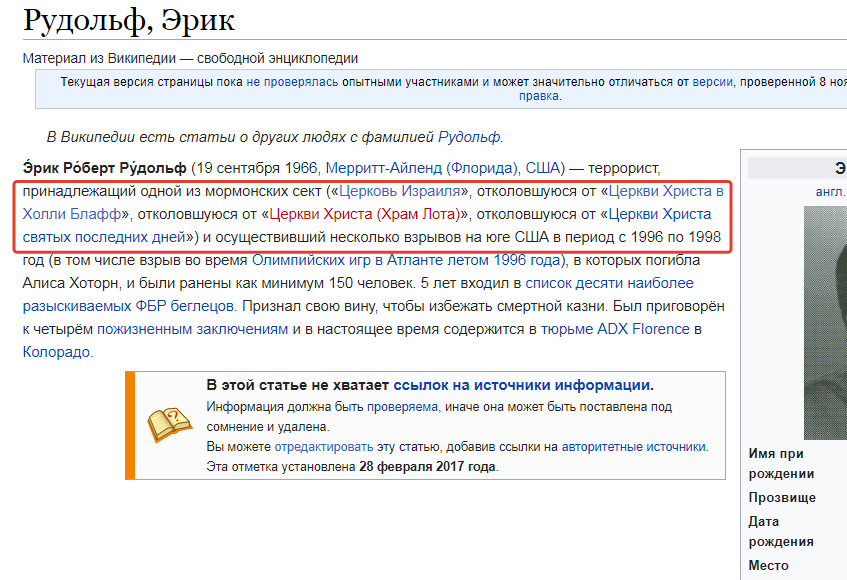Image resolution: width=847 pixels, height=580 pixels.
Task: Click the «отредактировать» link
Action: (x=324, y=447)
